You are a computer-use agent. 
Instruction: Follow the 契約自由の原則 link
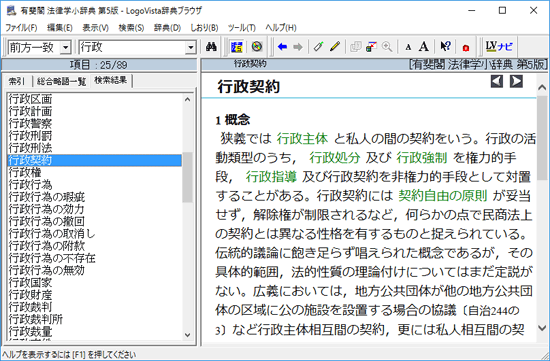click(x=443, y=196)
